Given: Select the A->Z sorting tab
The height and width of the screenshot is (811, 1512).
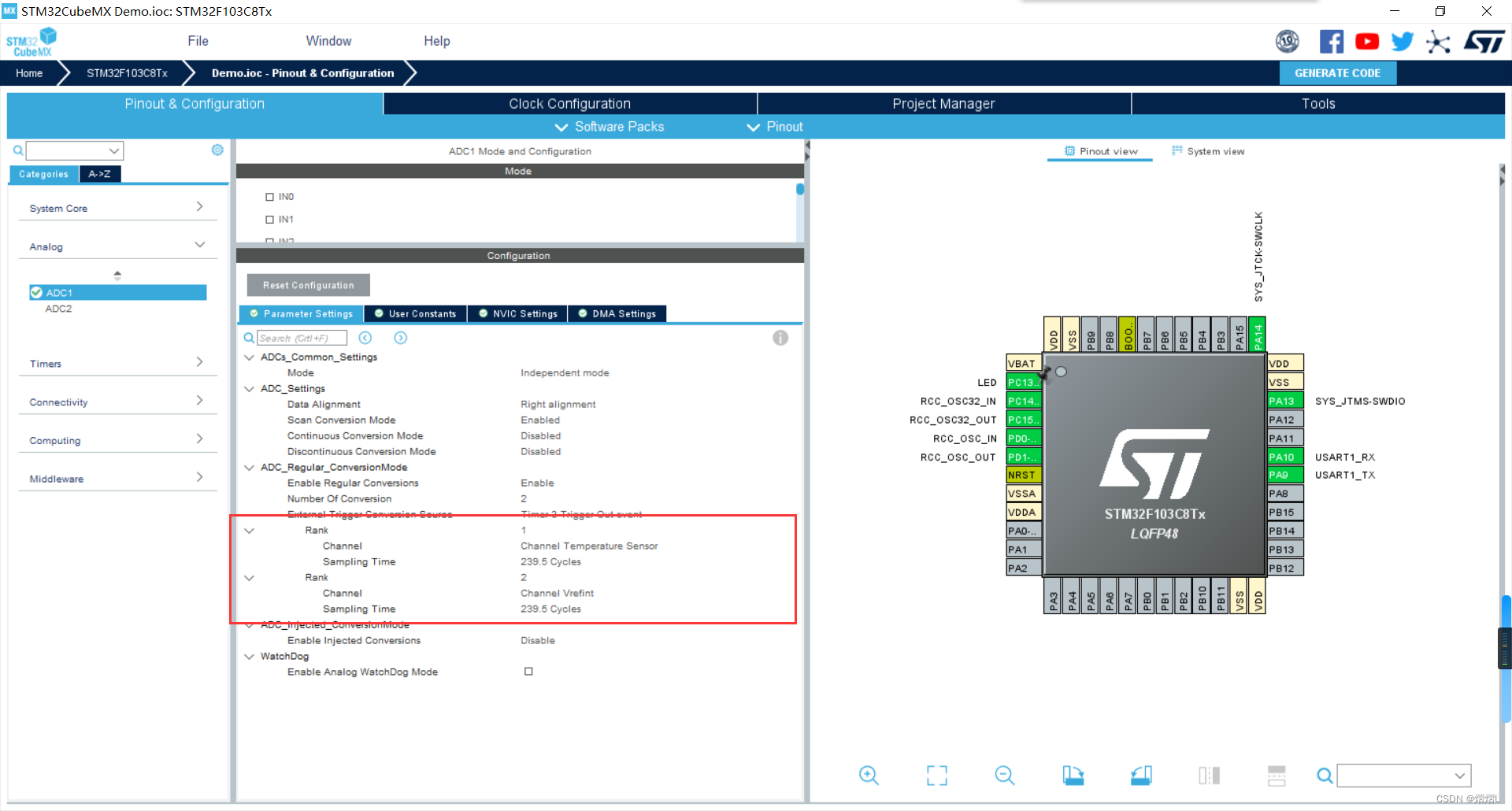Looking at the screenshot, I should [100, 174].
